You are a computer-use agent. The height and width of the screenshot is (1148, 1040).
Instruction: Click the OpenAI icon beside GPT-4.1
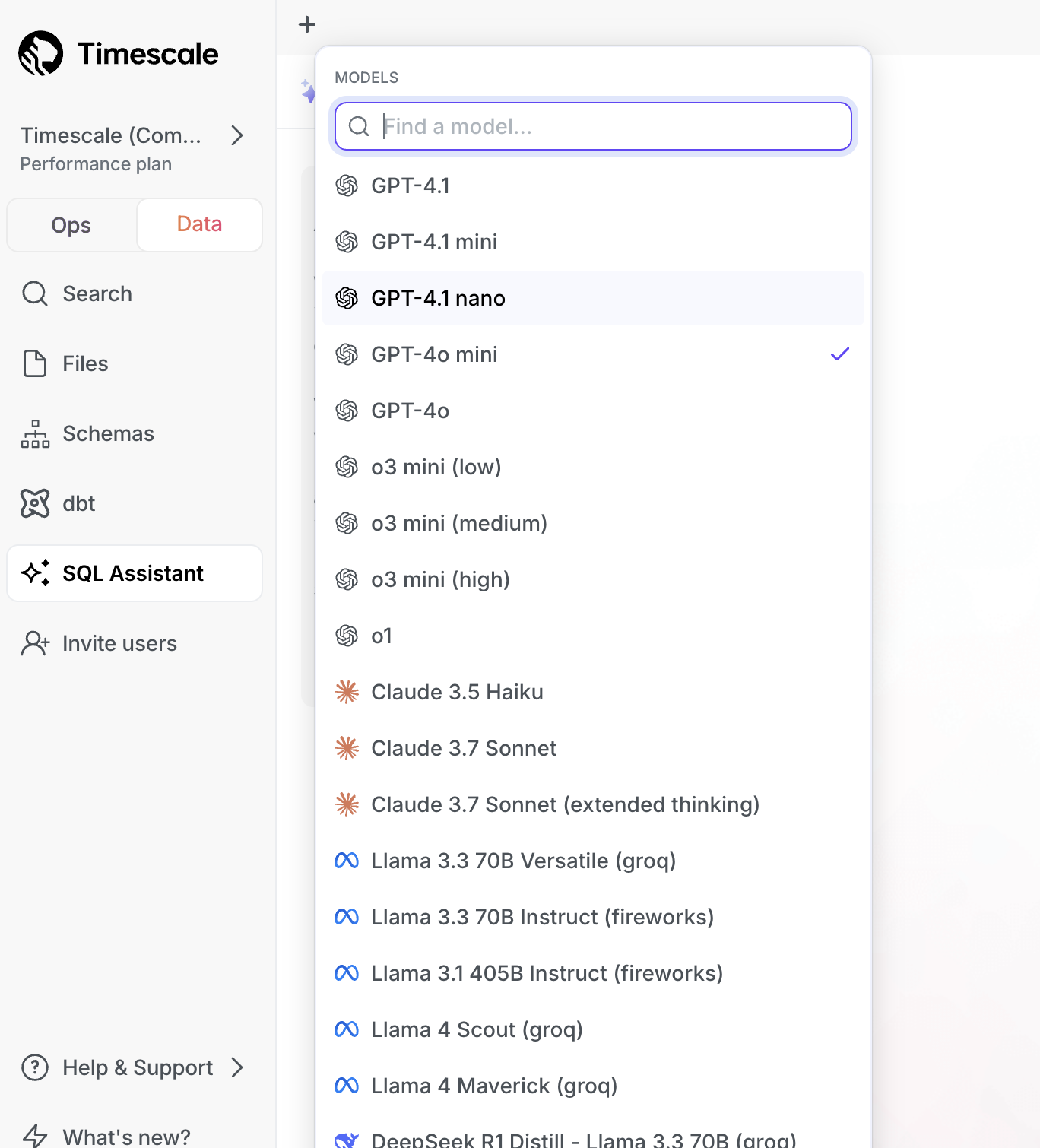[x=347, y=186]
